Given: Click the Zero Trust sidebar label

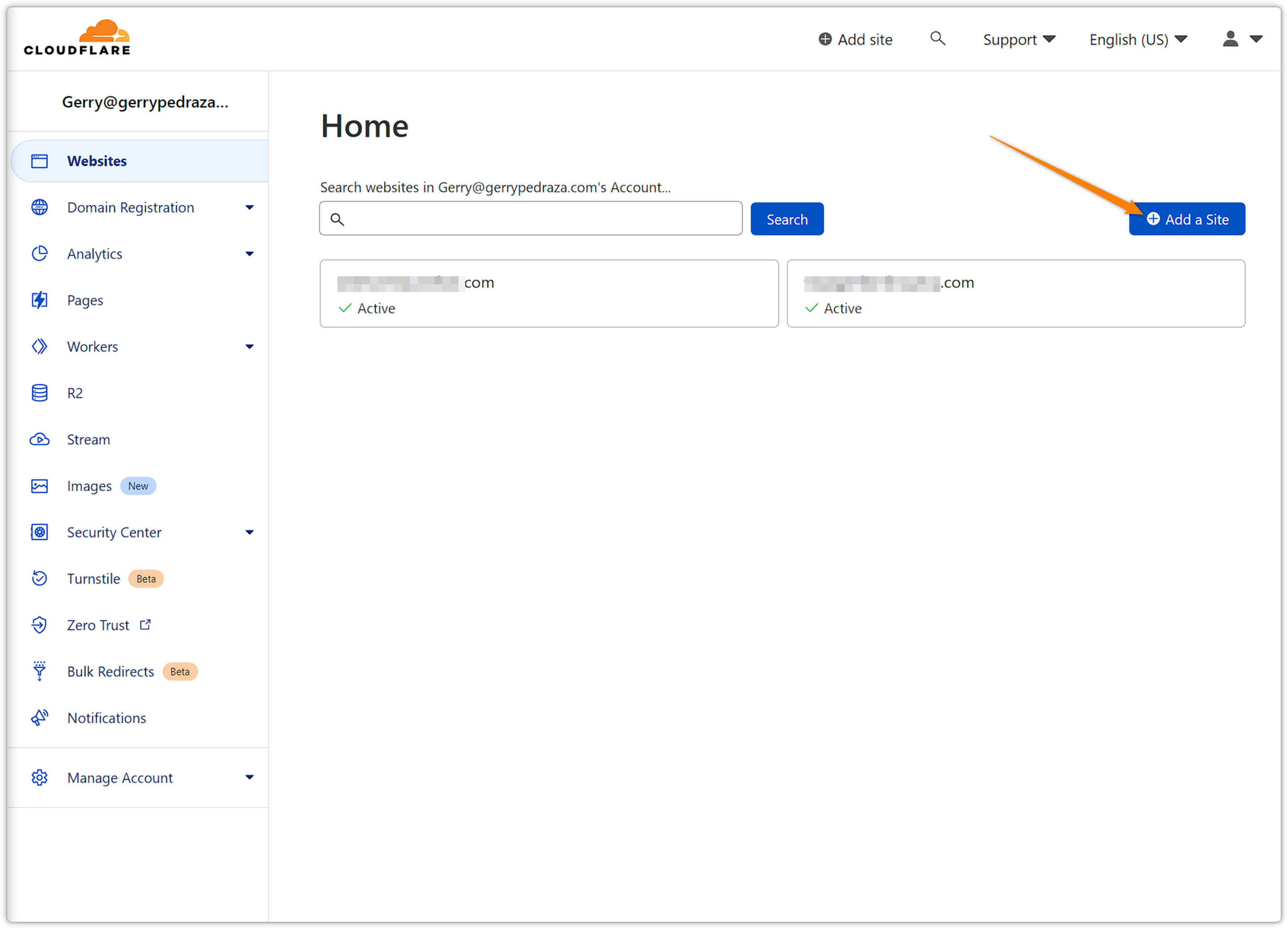Looking at the screenshot, I should (98, 625).
